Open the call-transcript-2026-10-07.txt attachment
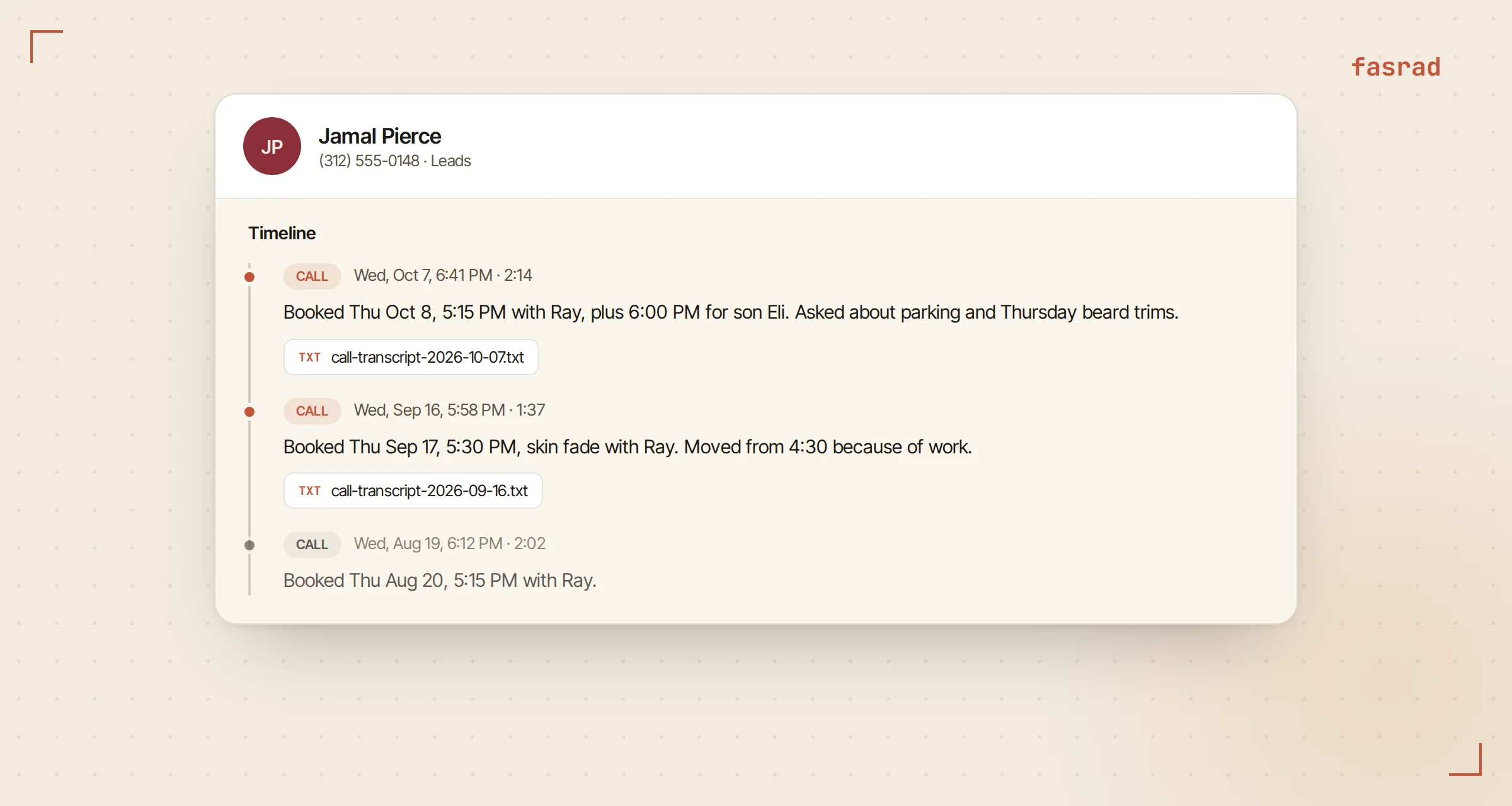The height and width of the screenshot is (806, 1512). (x=411, y=357)
